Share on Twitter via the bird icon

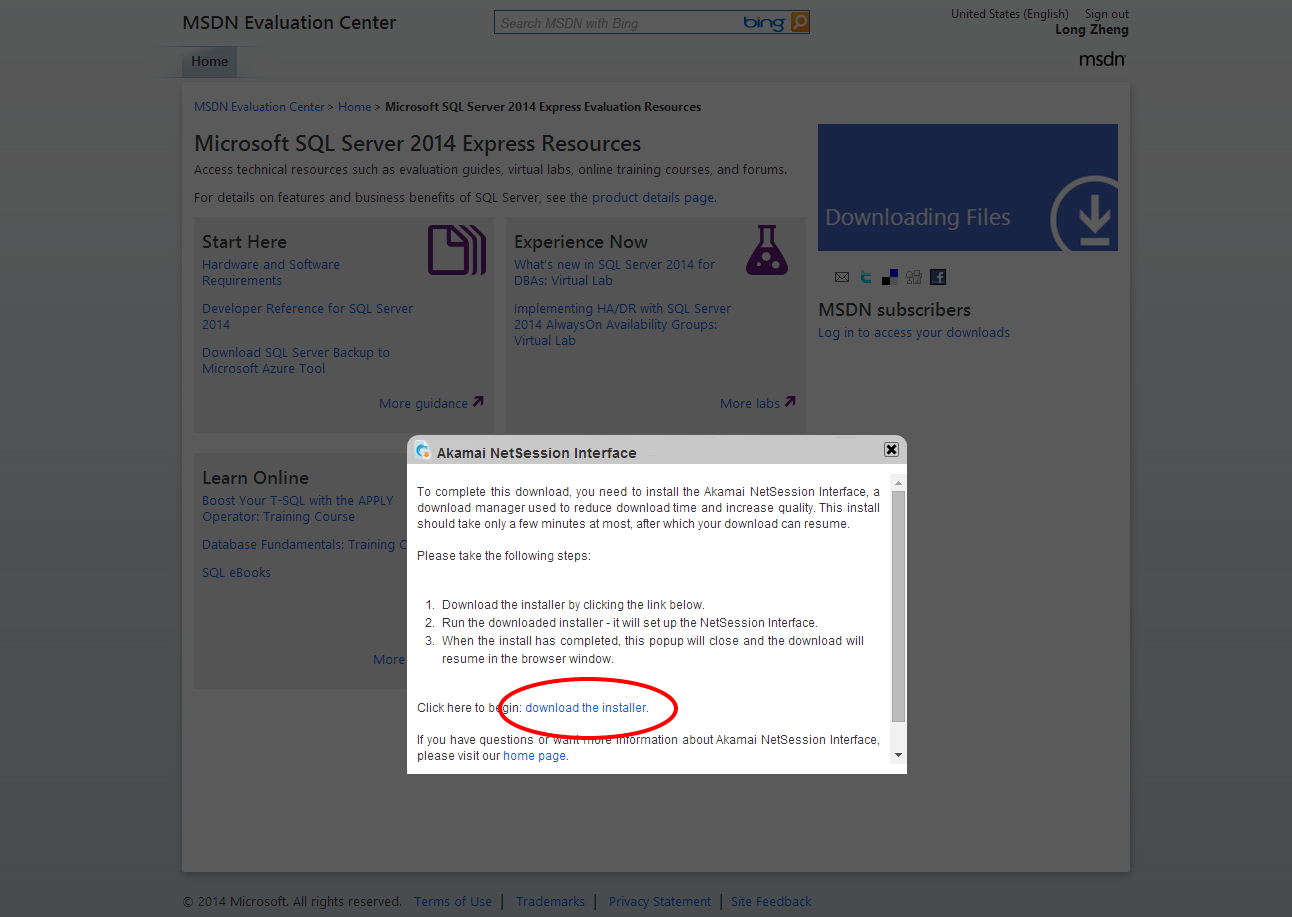tap(865, 277)
